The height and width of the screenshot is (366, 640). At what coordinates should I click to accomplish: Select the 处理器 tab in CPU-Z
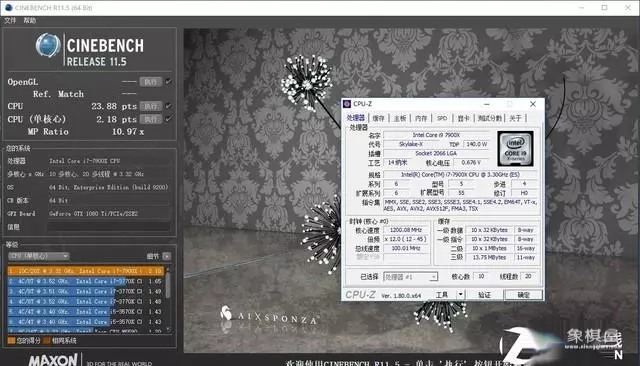(356, 118)
